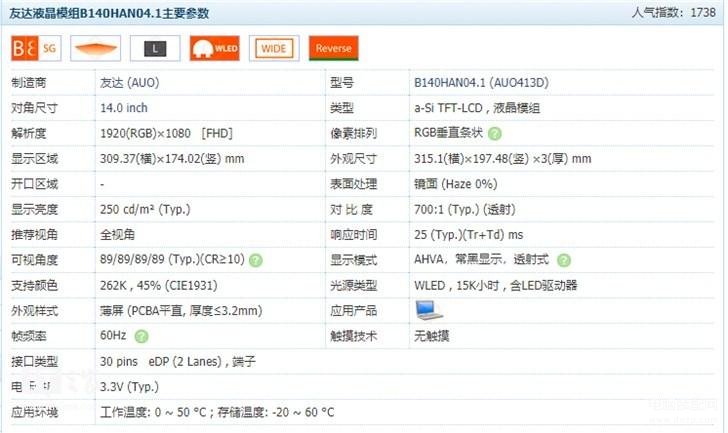Click the 像素排列 row label
728x433 pixels.
tap(353, 134)
